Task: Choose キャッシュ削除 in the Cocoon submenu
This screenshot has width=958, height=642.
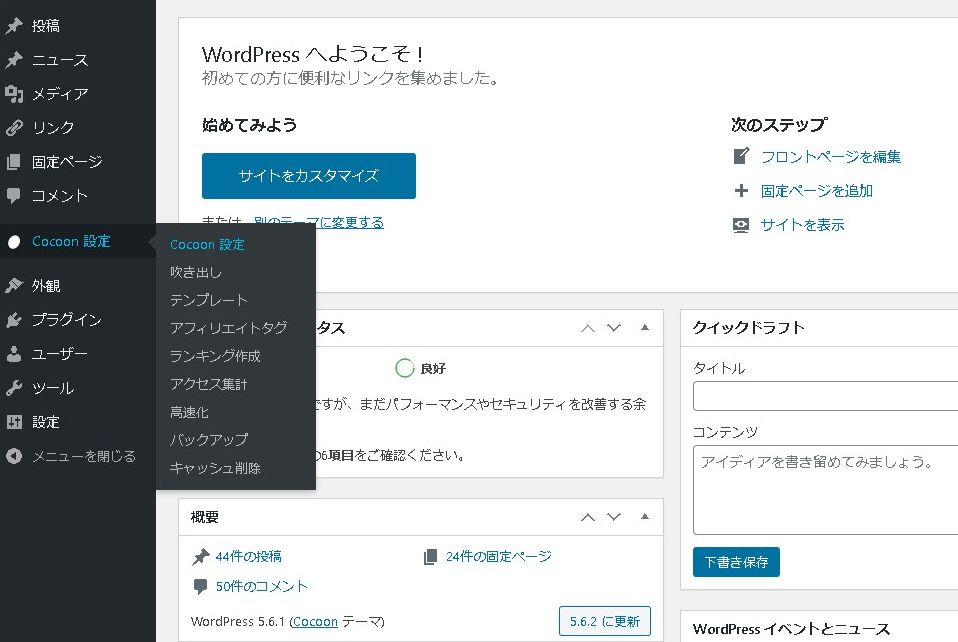Action: (x=215, y=468)
